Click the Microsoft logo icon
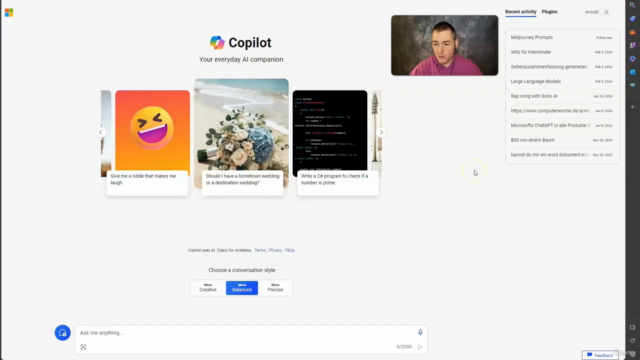 9,13
